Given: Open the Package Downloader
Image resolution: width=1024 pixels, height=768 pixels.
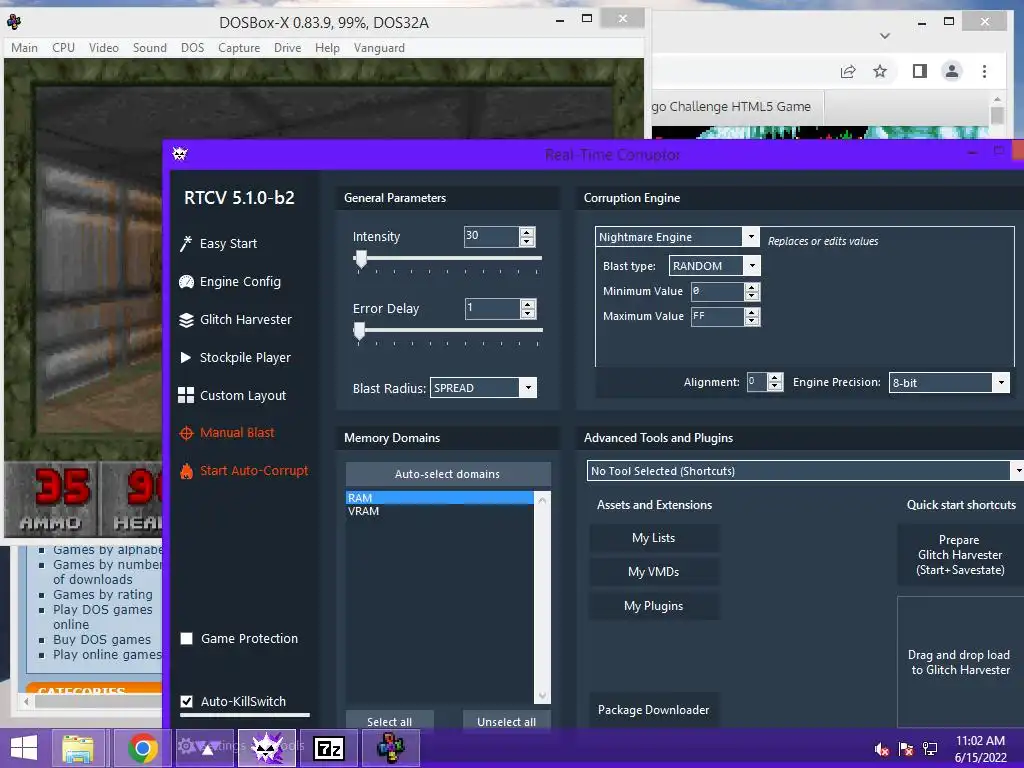Looking at the screenshot, I should [x=654, y=710].
